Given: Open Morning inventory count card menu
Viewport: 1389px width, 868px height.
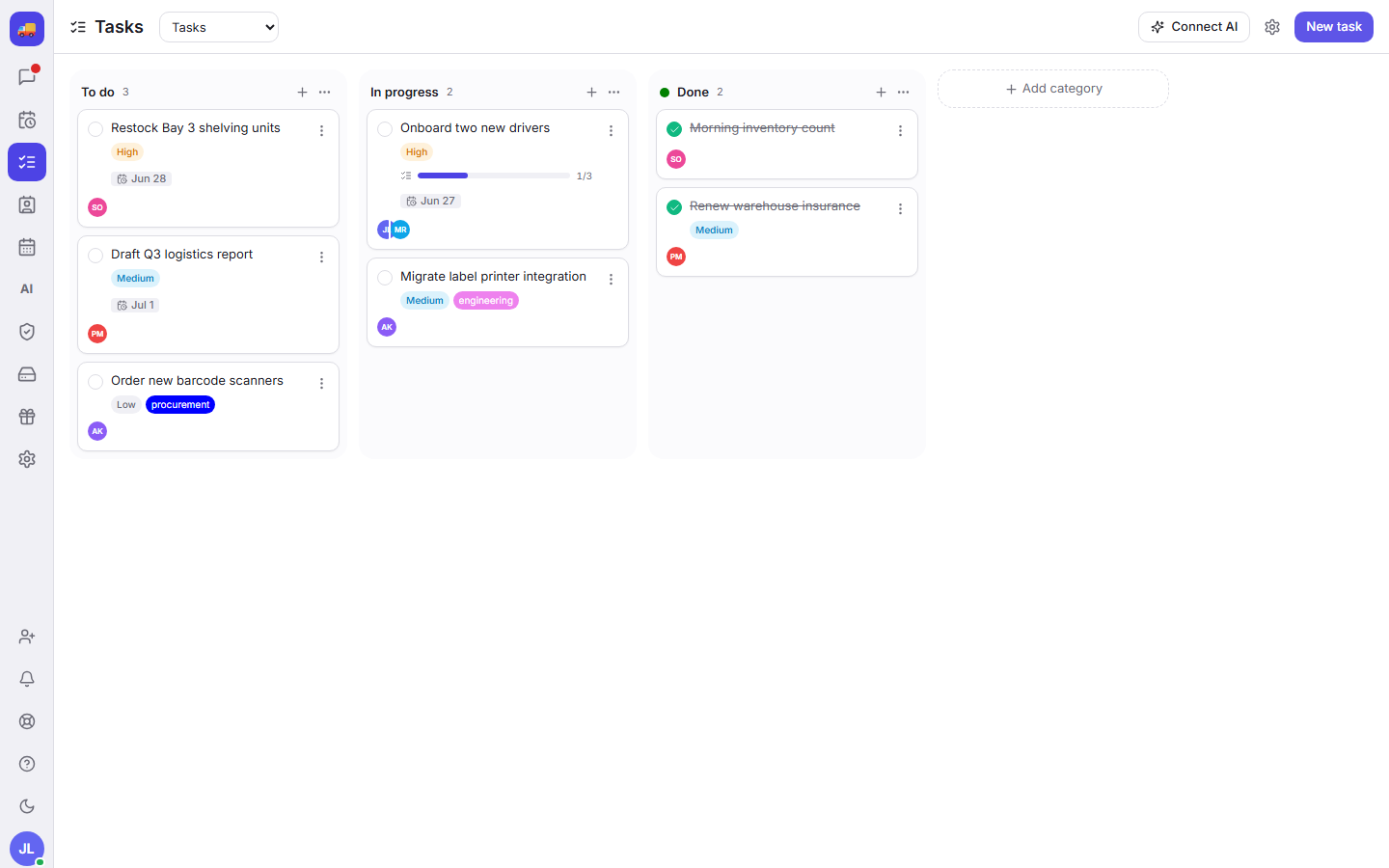Looking at the screenshot, I should click(x=900, y=131).
